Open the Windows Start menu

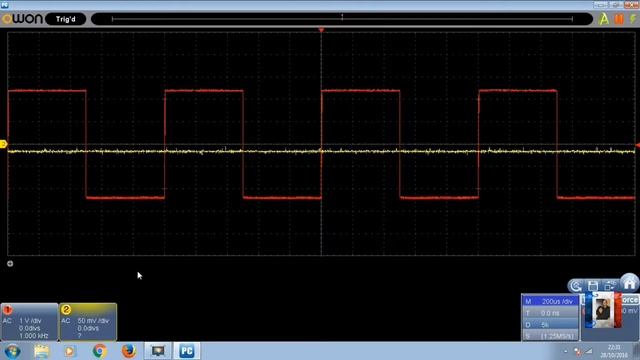pos(13,351)
